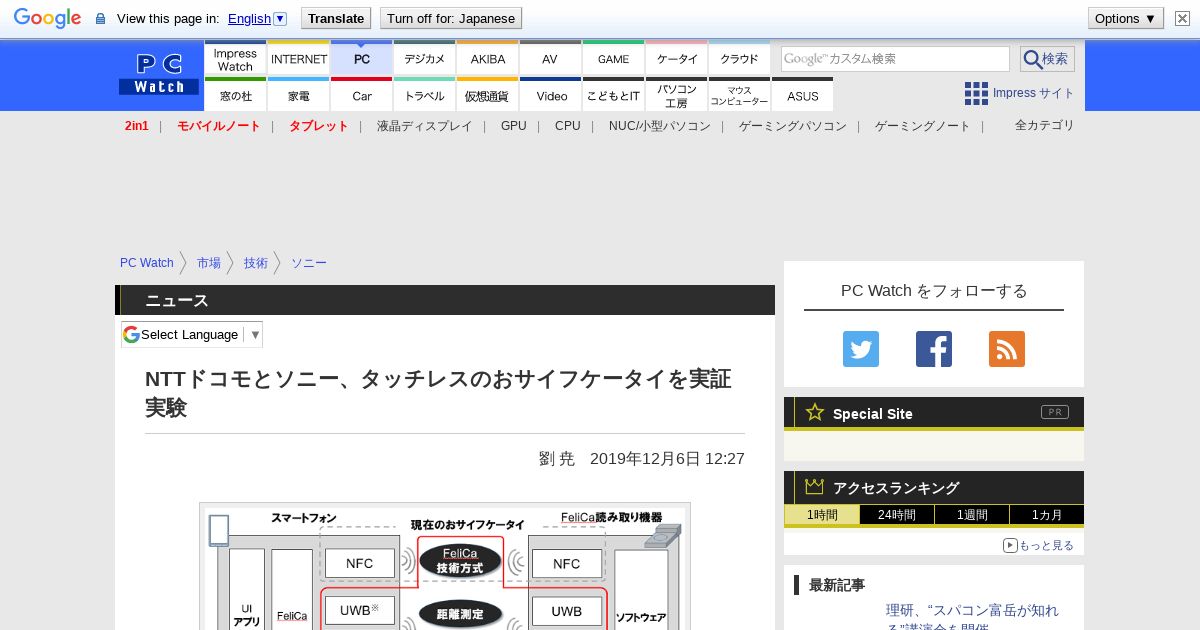Open the 仮想通貨 navigation tab
Viewport: 1200px width, 630px height.
(488, 95)
